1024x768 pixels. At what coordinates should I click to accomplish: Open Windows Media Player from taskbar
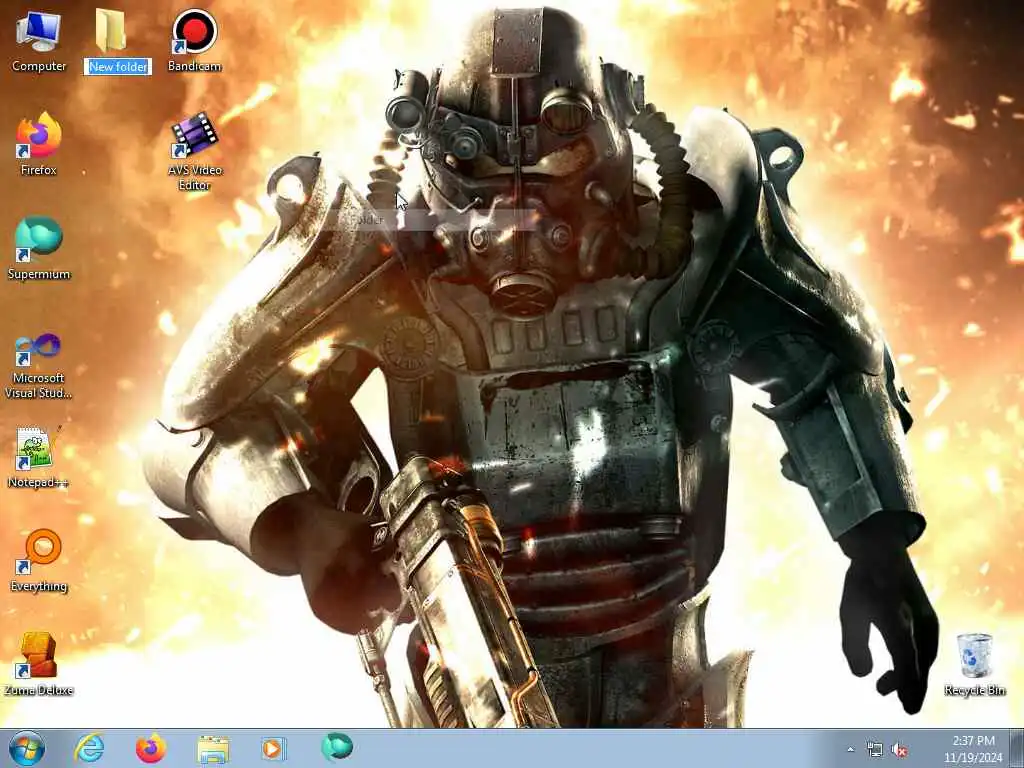tap(273, 748)
